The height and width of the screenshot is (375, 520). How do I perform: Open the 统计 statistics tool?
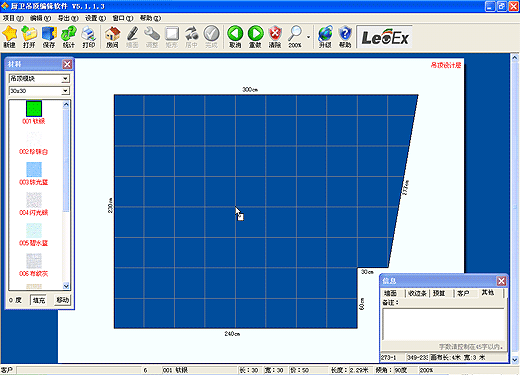point(69,37)
